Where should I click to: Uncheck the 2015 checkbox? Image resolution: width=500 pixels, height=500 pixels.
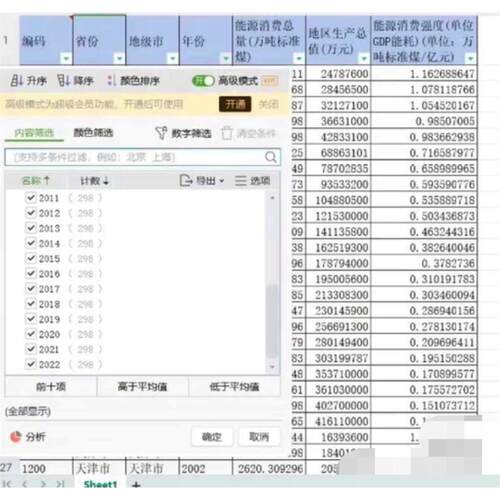[x=31, y=258]
